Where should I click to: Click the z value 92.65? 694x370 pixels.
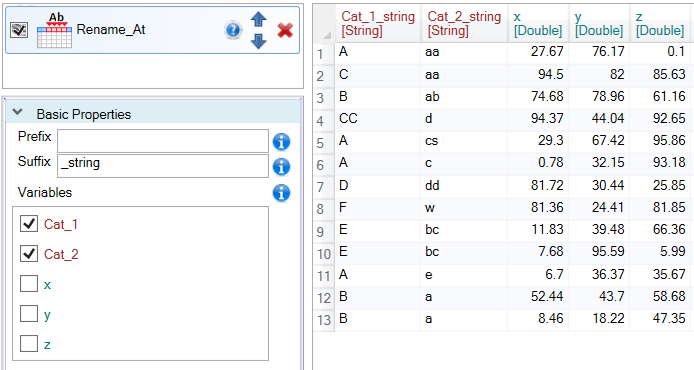pyautogui.click(x=660, y=119)
